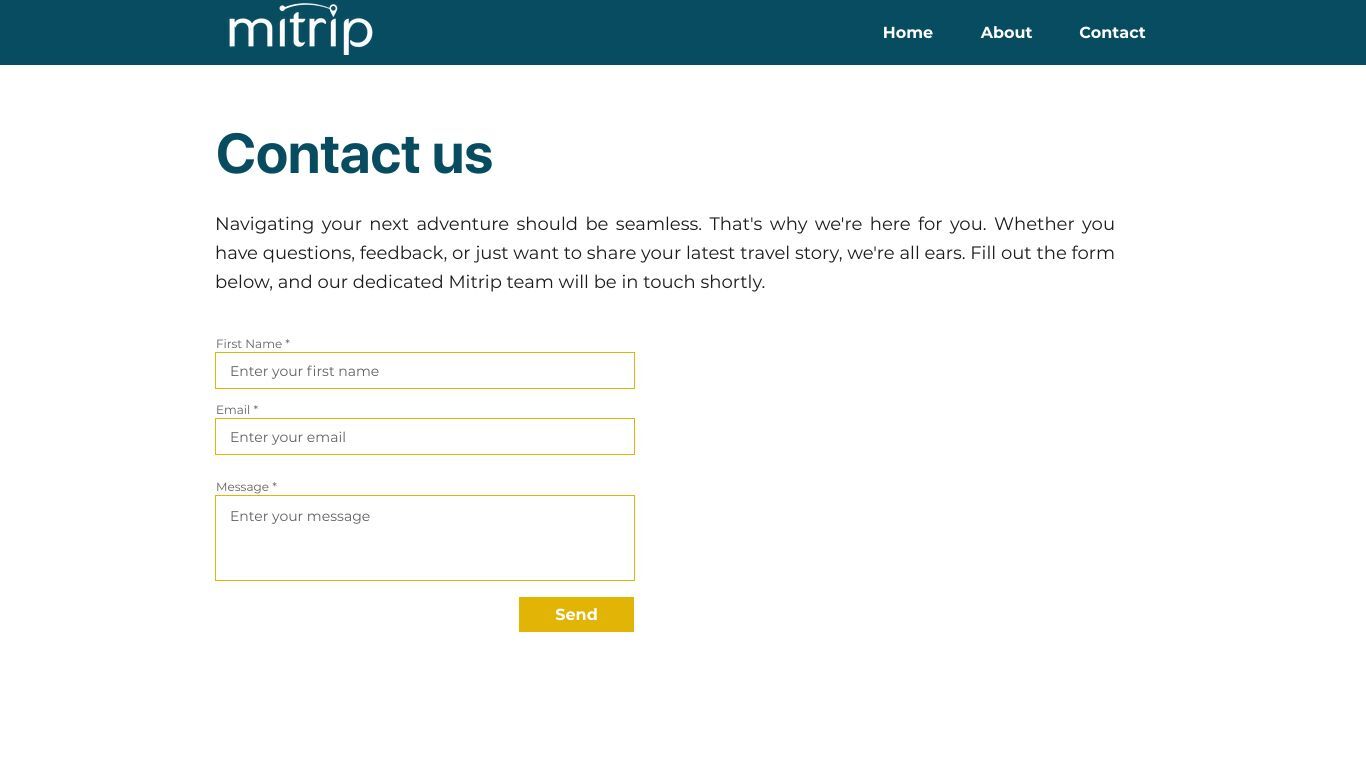The width and height of the screenshot is (1366, 768).
Task: Click the word "Mitrip" in the paragraph
Action: (x=475, y=282)
